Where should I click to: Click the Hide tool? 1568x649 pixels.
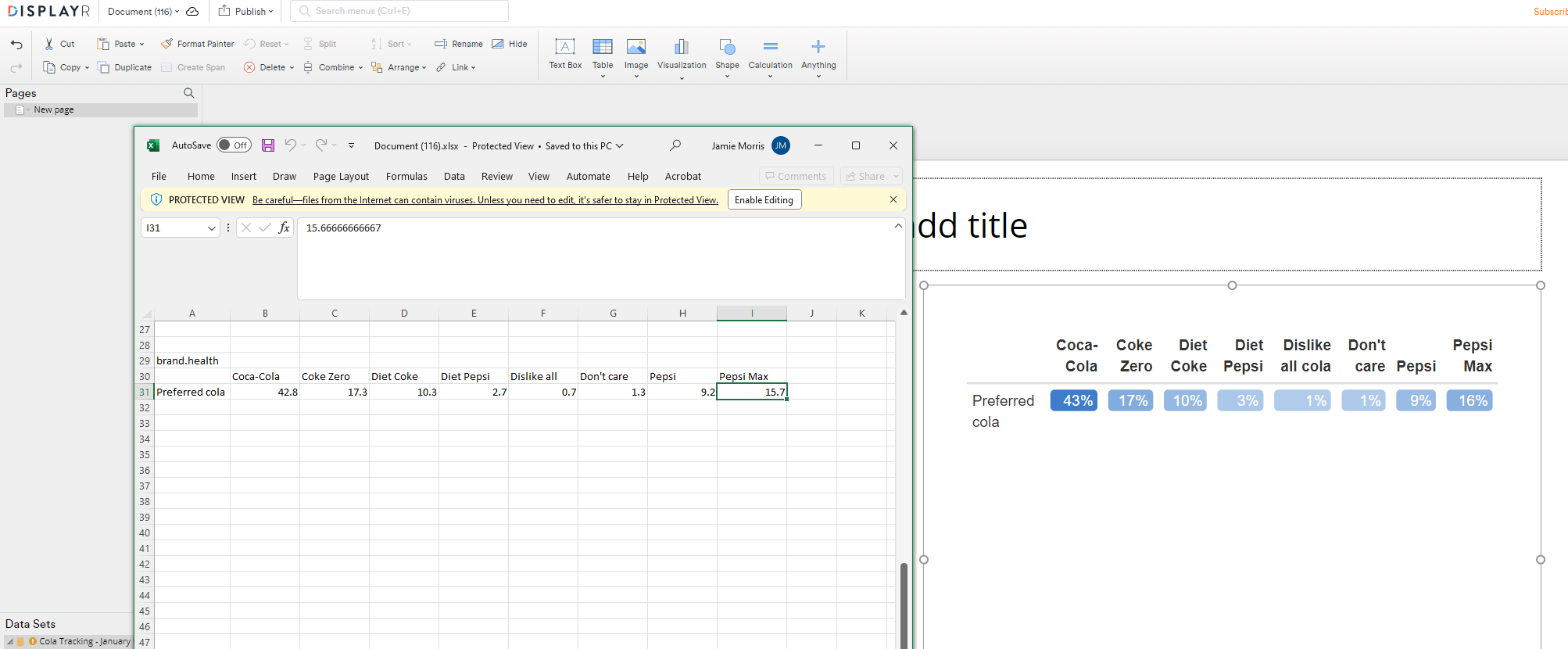coord(510,44)
